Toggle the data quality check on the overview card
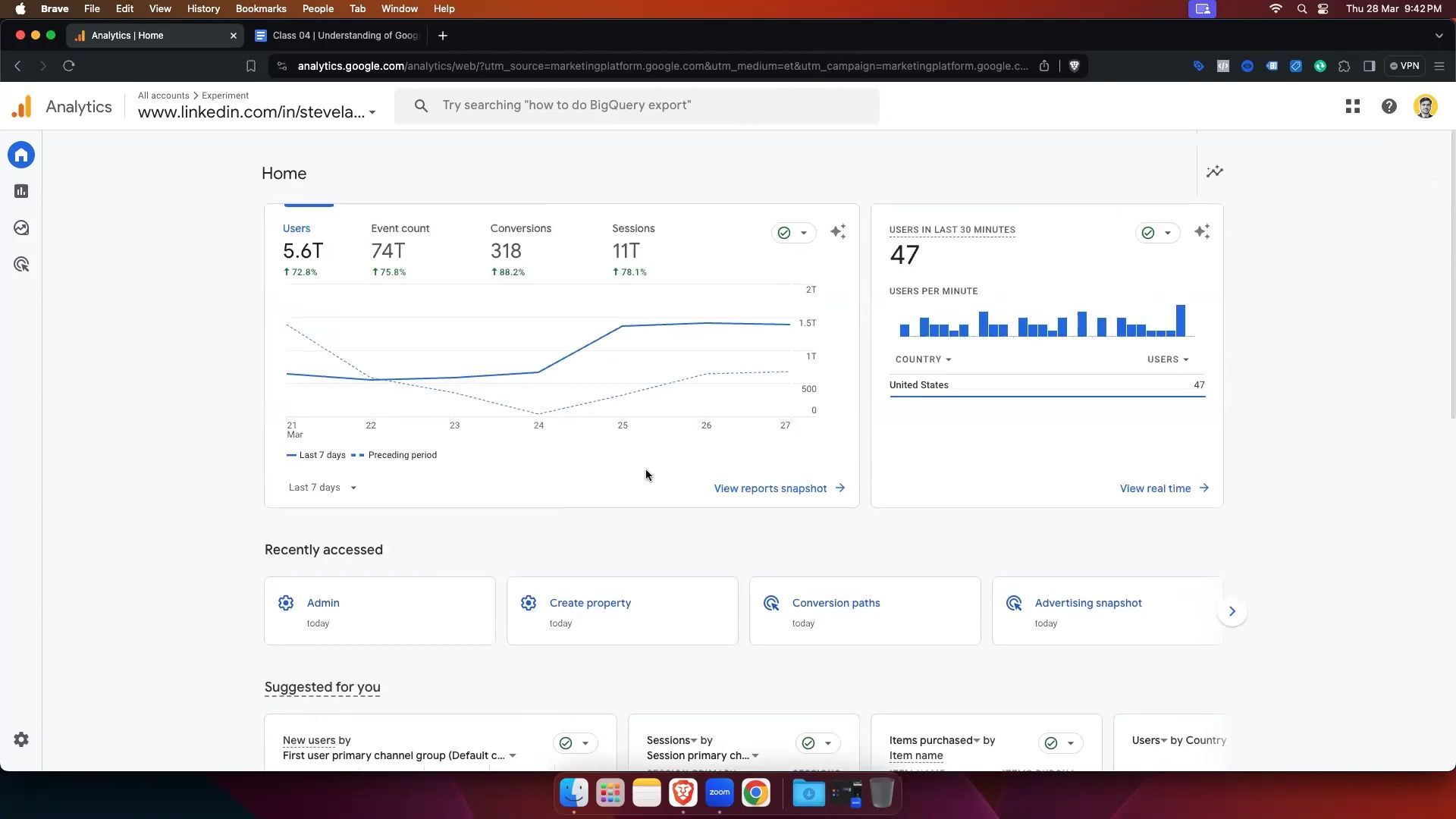1456x819 pixels. click(x=792, y=233)
